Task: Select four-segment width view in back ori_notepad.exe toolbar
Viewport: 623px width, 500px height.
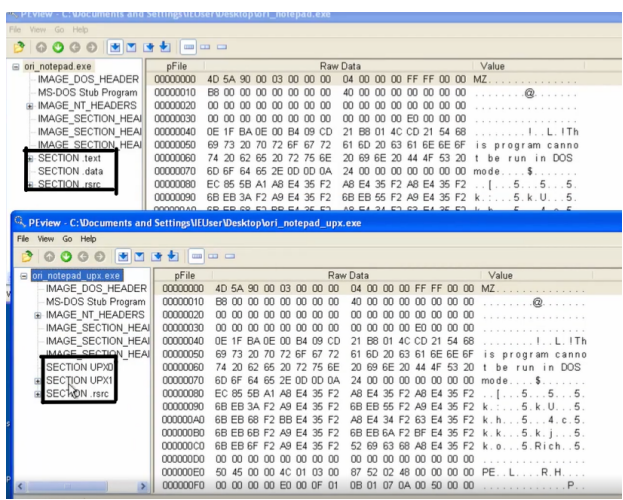Action: pyautogui.click(x=189, y=47)
